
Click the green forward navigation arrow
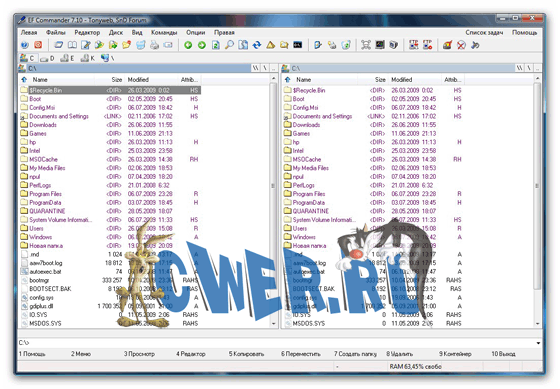[x=202, y=45]
